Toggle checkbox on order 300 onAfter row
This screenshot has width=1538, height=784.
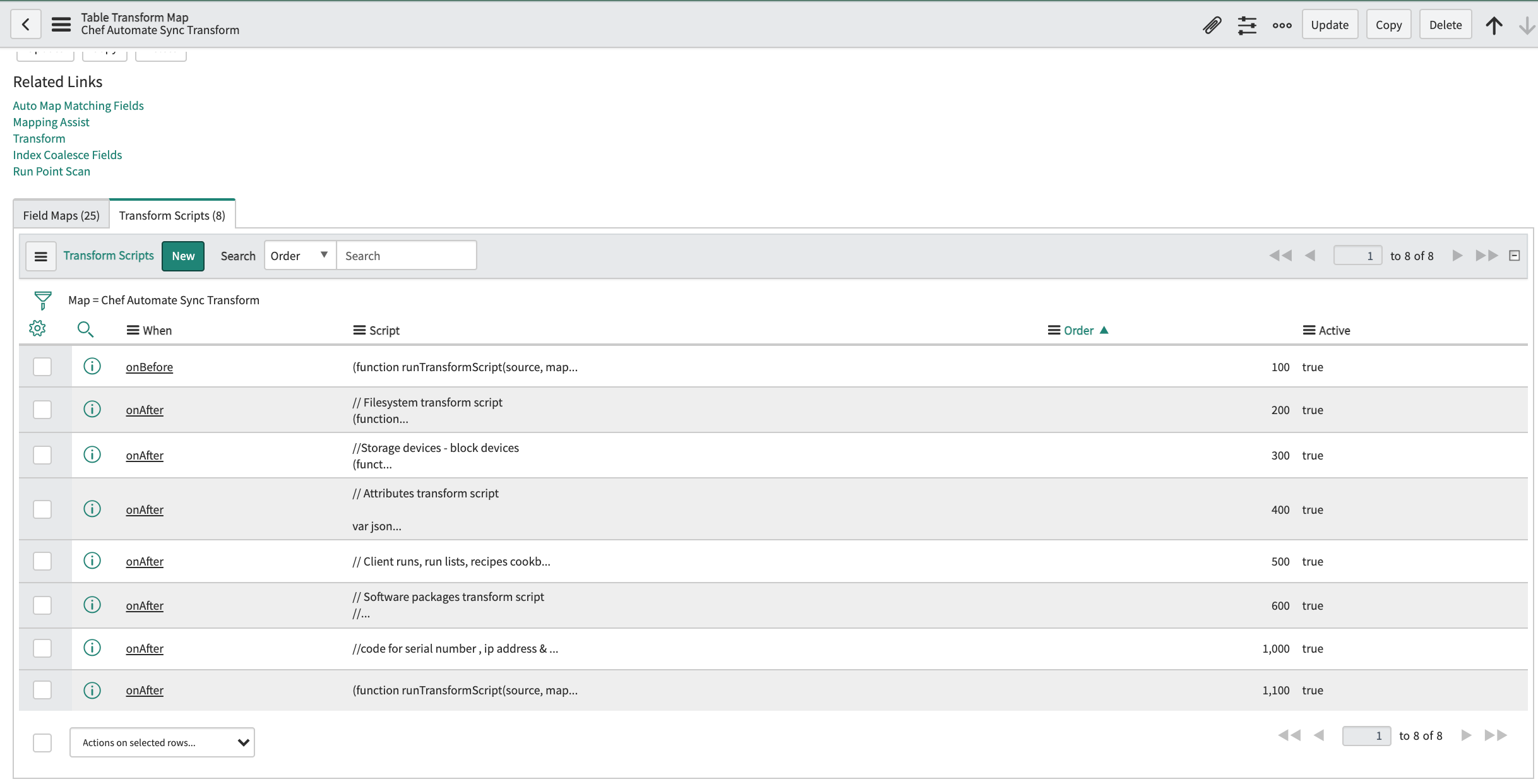click(43, 455)
